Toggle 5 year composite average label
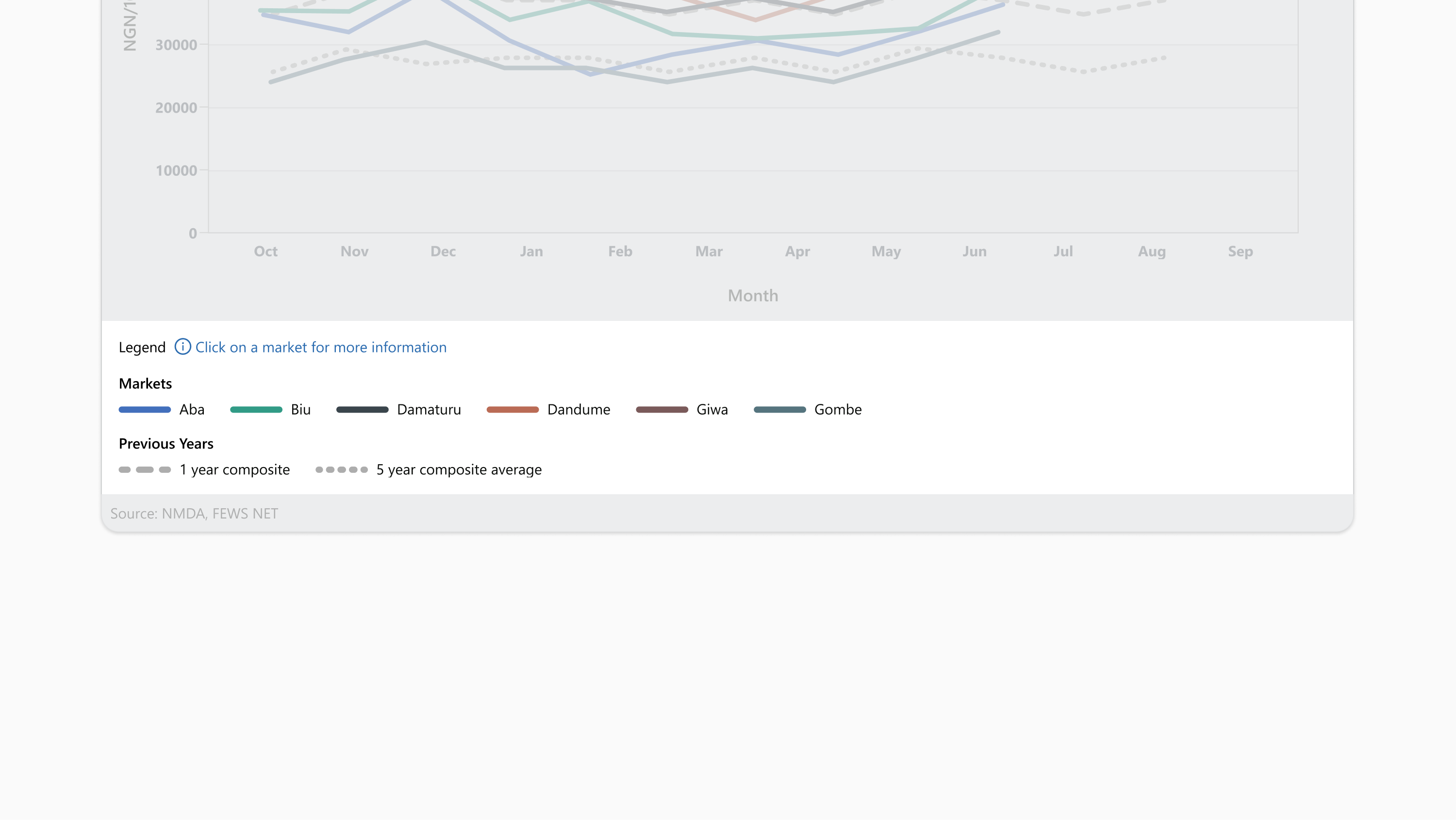Viewport: 1456px width, 820px height. point(459,469)
